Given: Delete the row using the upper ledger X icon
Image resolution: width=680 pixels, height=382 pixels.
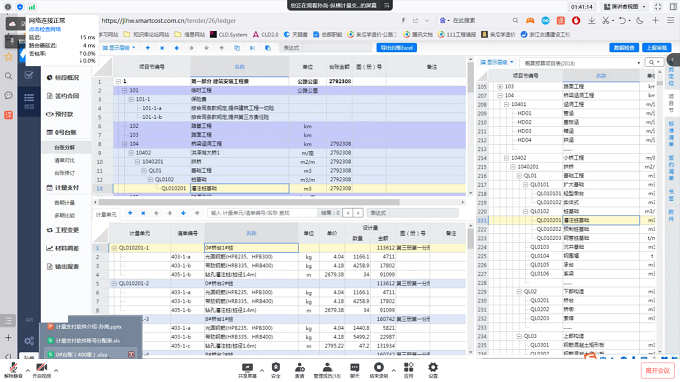Looking at the screenshot, I should (x=162, y=48).
